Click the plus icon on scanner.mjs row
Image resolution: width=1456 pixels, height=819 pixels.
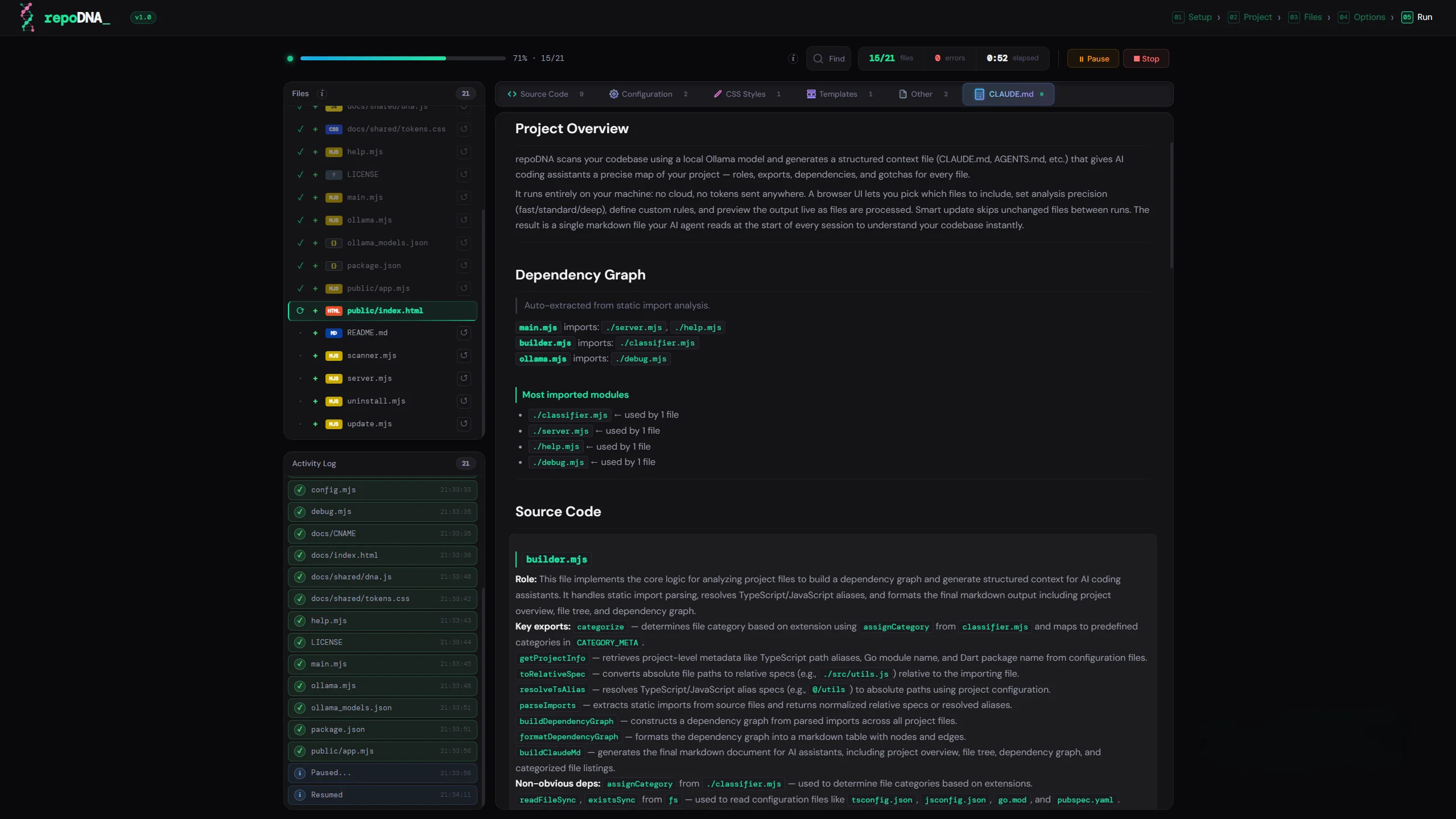point(315,356)
